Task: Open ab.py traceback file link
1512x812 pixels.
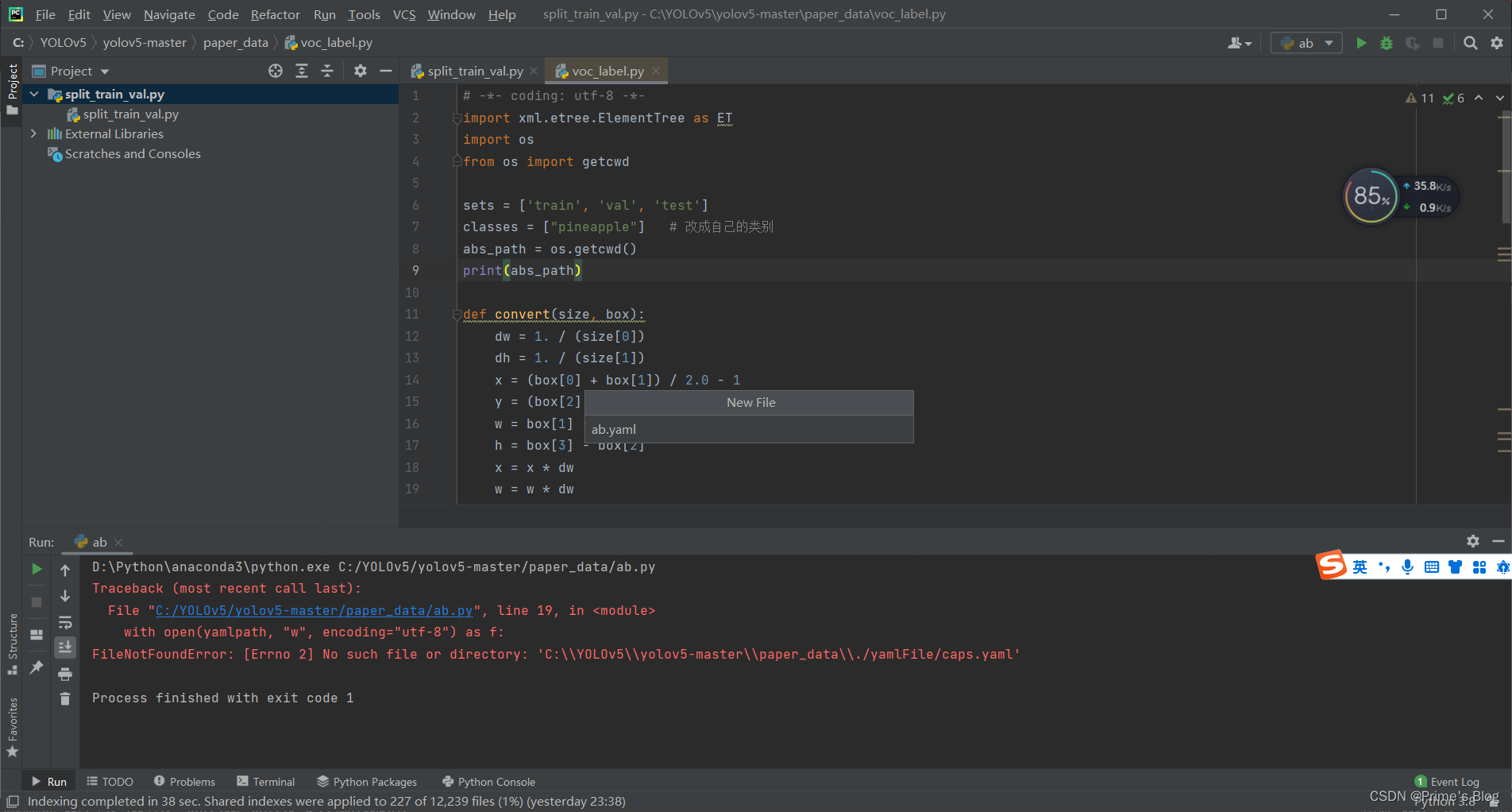Action: pos(314,610)
